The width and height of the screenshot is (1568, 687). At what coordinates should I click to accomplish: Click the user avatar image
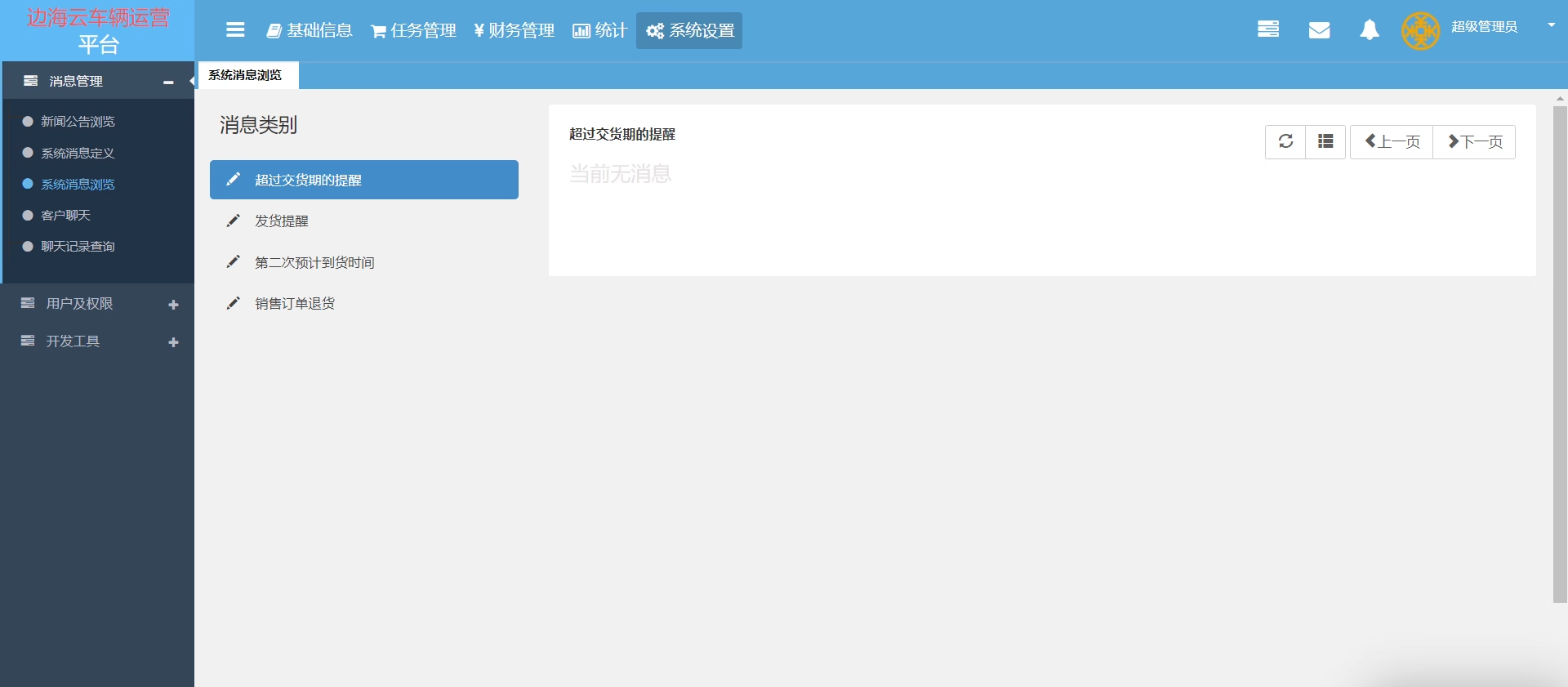coord(1421,31)
